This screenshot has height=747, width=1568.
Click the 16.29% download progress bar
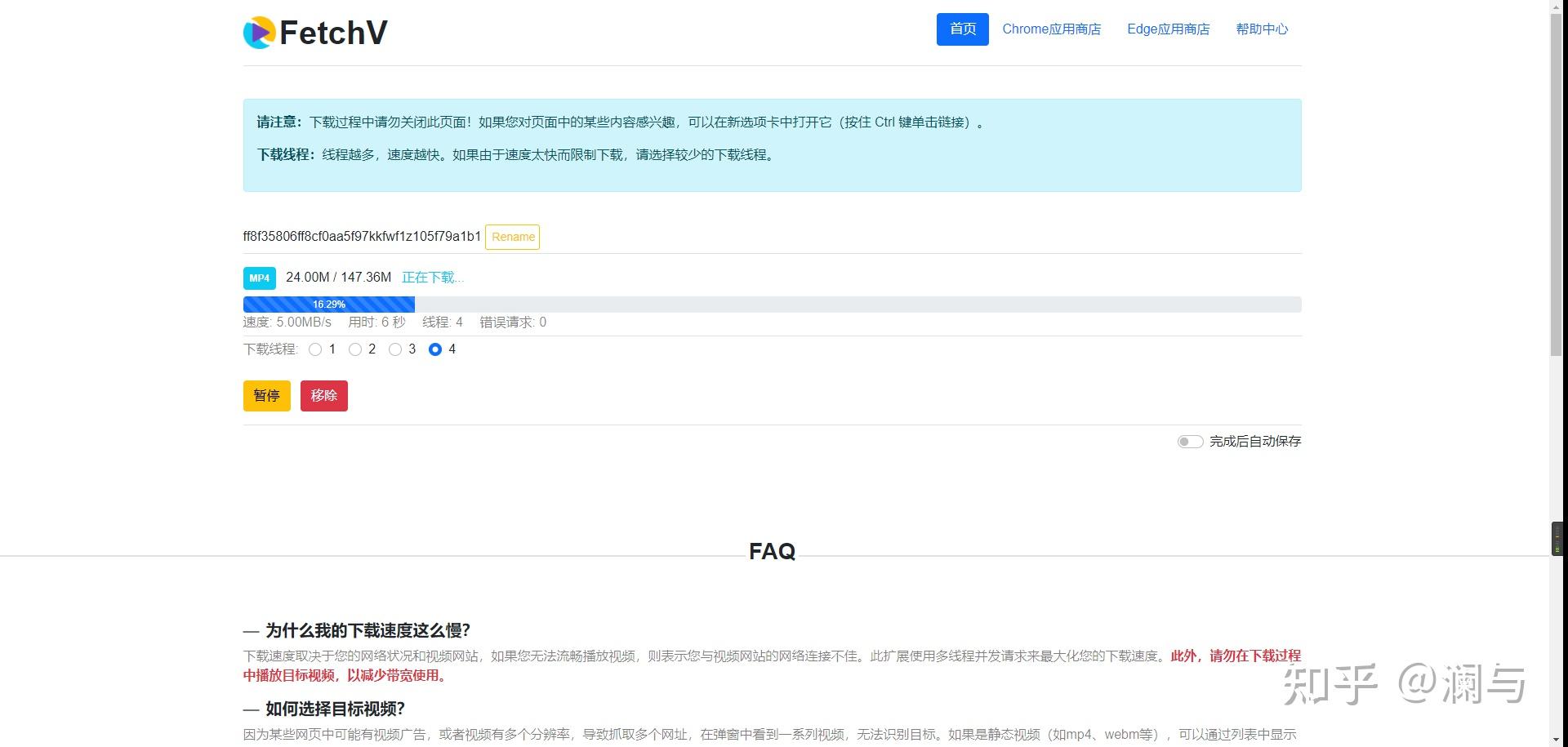pyautogui.click(x=772, y=305)
